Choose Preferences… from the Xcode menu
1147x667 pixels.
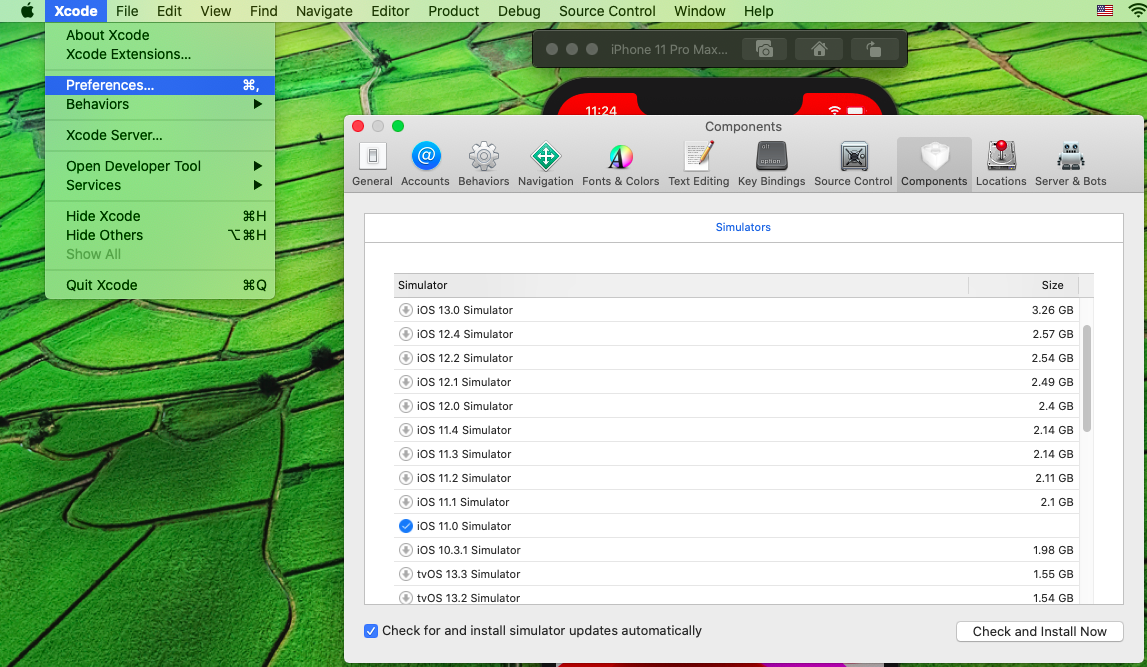coord(159,85)
